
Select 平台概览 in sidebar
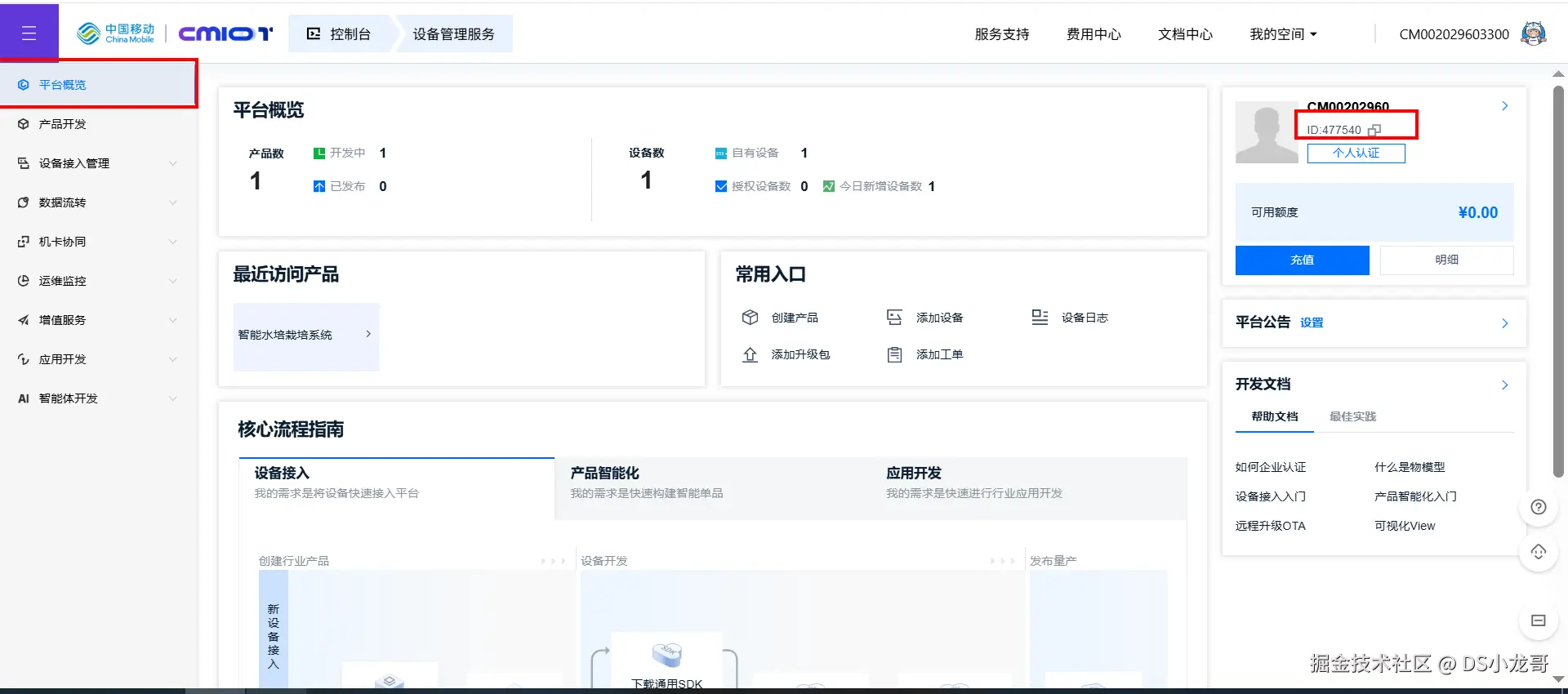(x=98, y=84)
